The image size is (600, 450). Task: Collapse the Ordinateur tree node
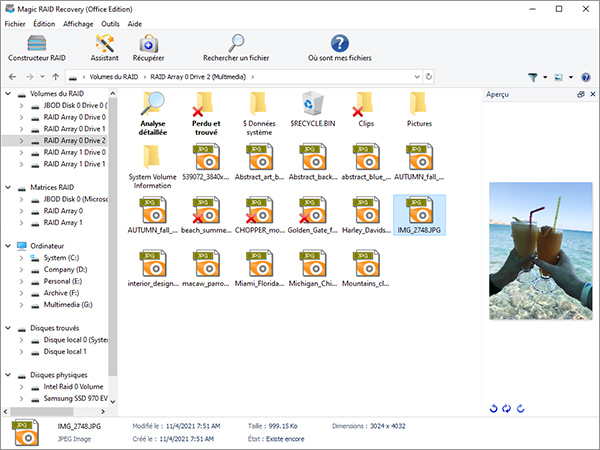8,246
